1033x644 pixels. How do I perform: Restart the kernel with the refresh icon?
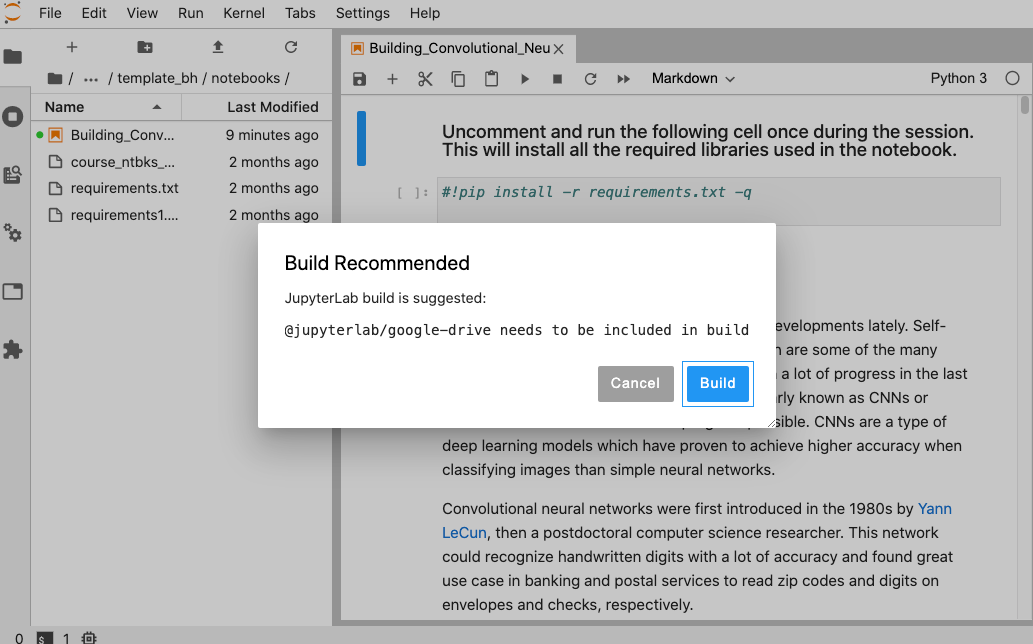point(591,78)
